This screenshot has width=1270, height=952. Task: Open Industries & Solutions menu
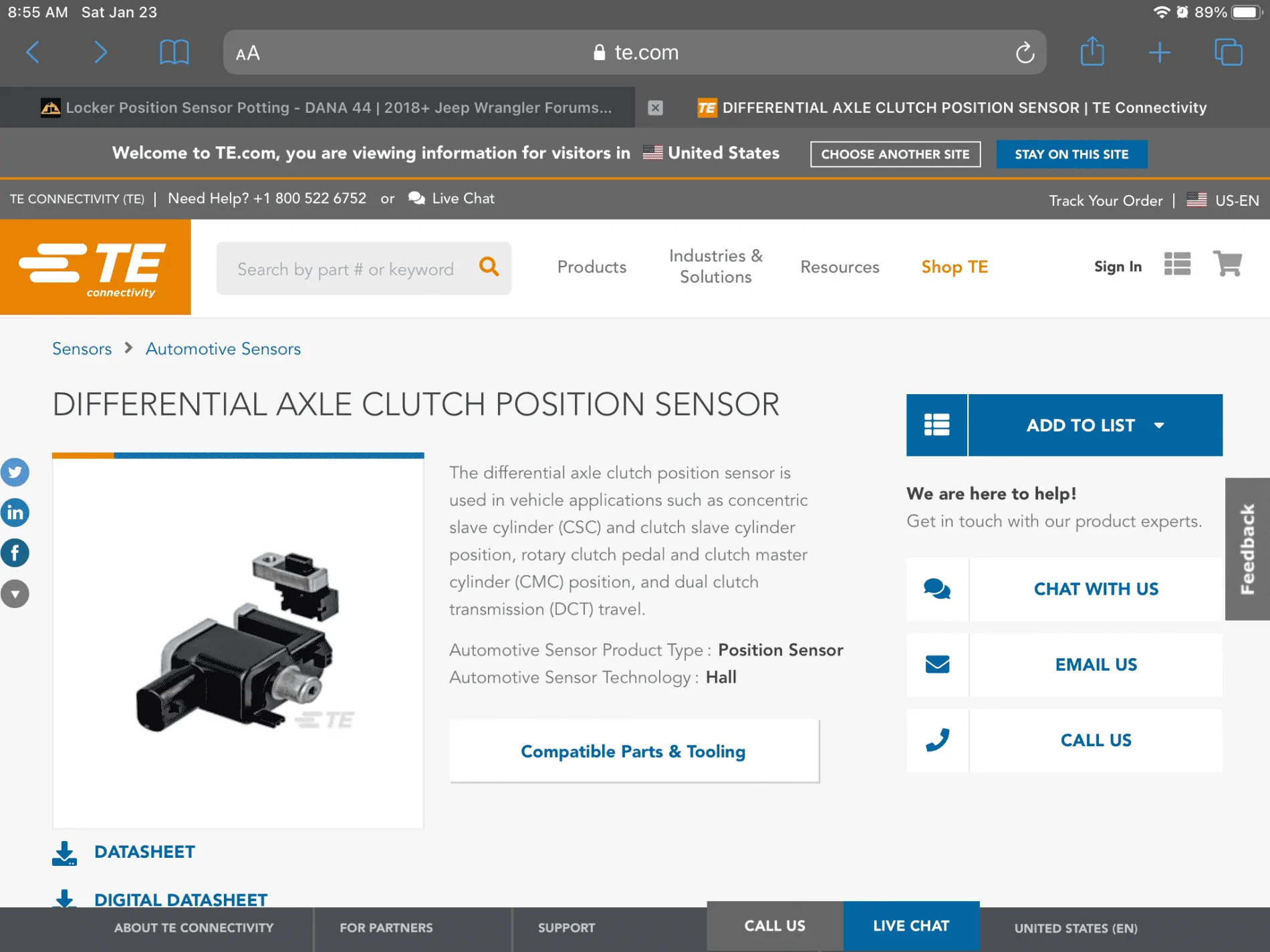(715, 267)
